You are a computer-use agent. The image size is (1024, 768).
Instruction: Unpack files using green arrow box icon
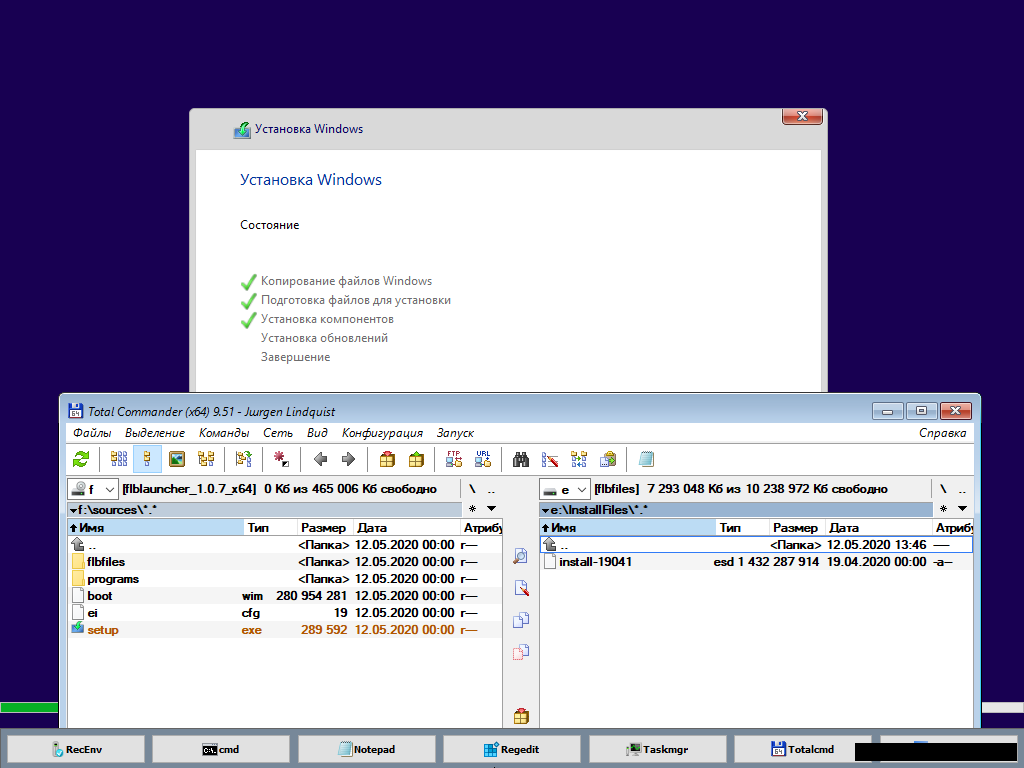pos(416,459)
